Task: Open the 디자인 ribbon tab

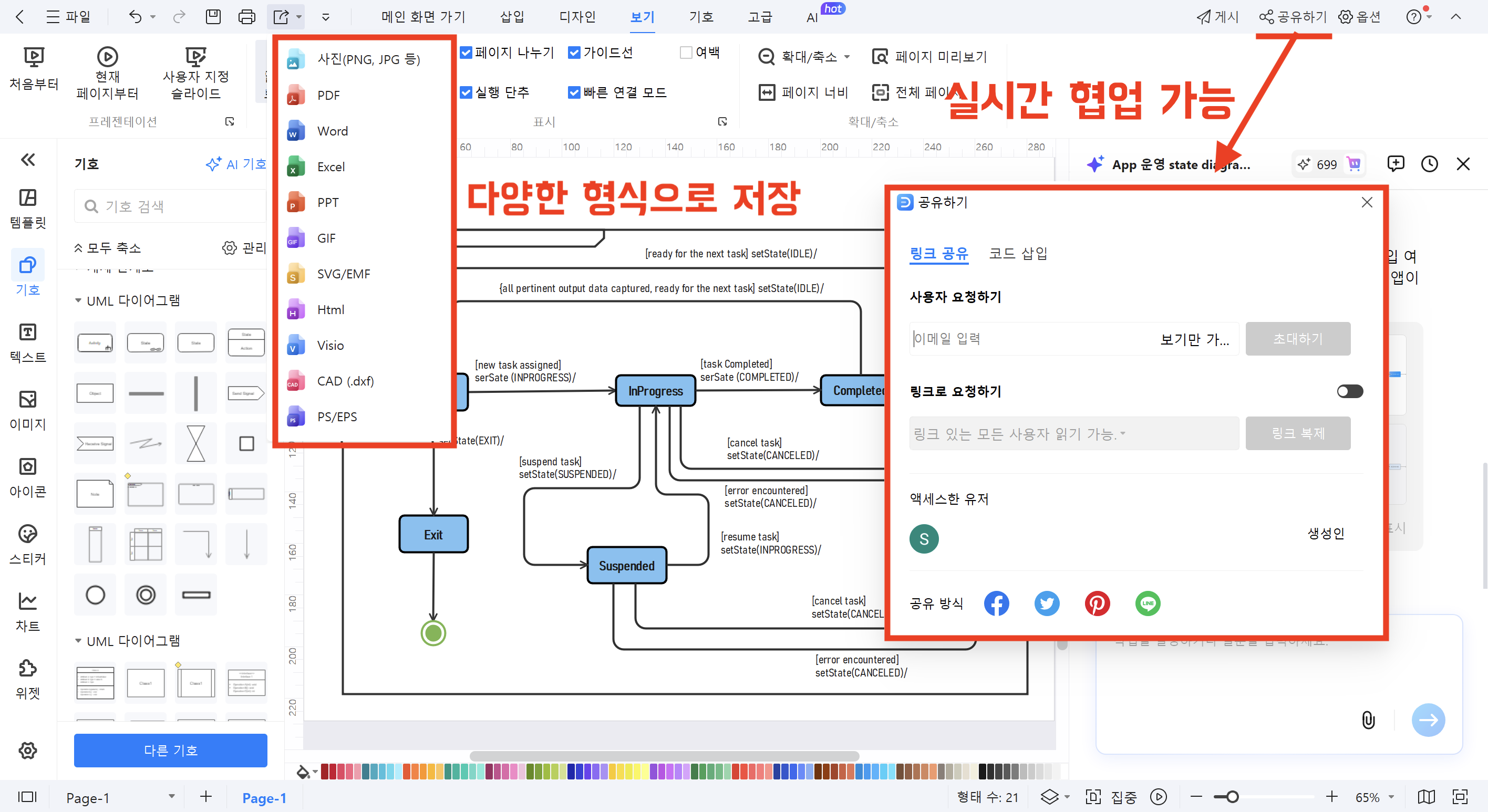Action: click(x=577, y=17)
